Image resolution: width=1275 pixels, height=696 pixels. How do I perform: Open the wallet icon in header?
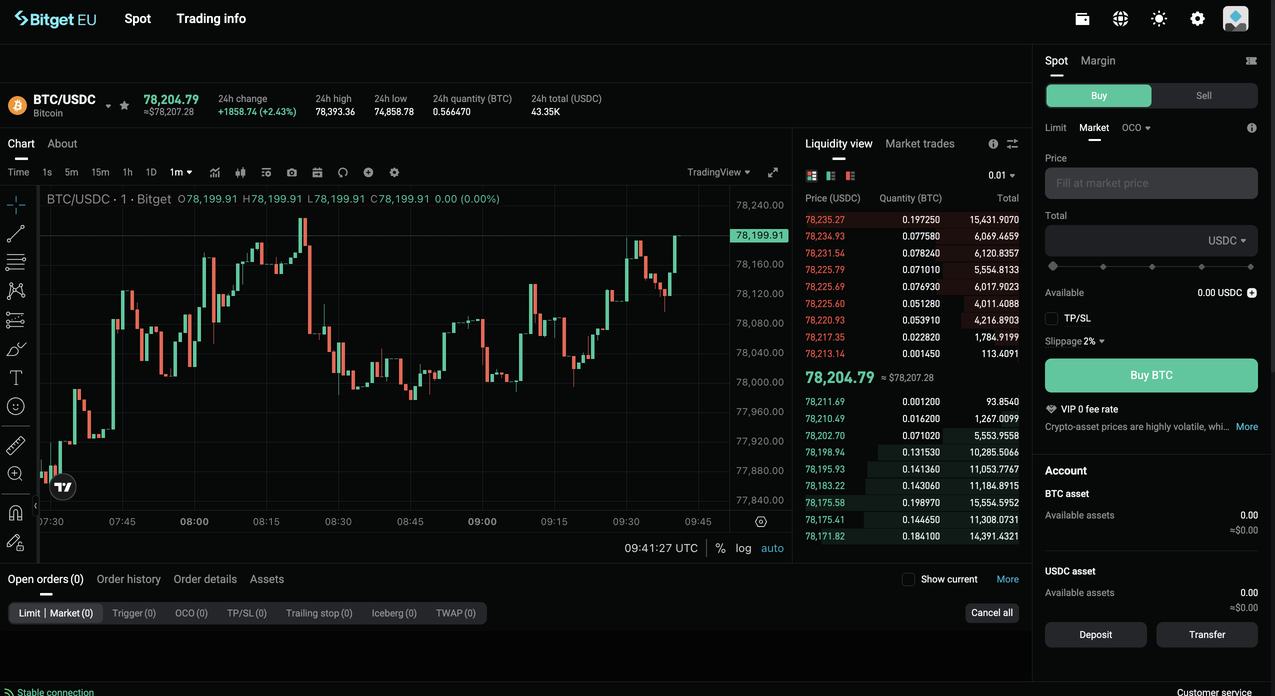(1082, 19)
